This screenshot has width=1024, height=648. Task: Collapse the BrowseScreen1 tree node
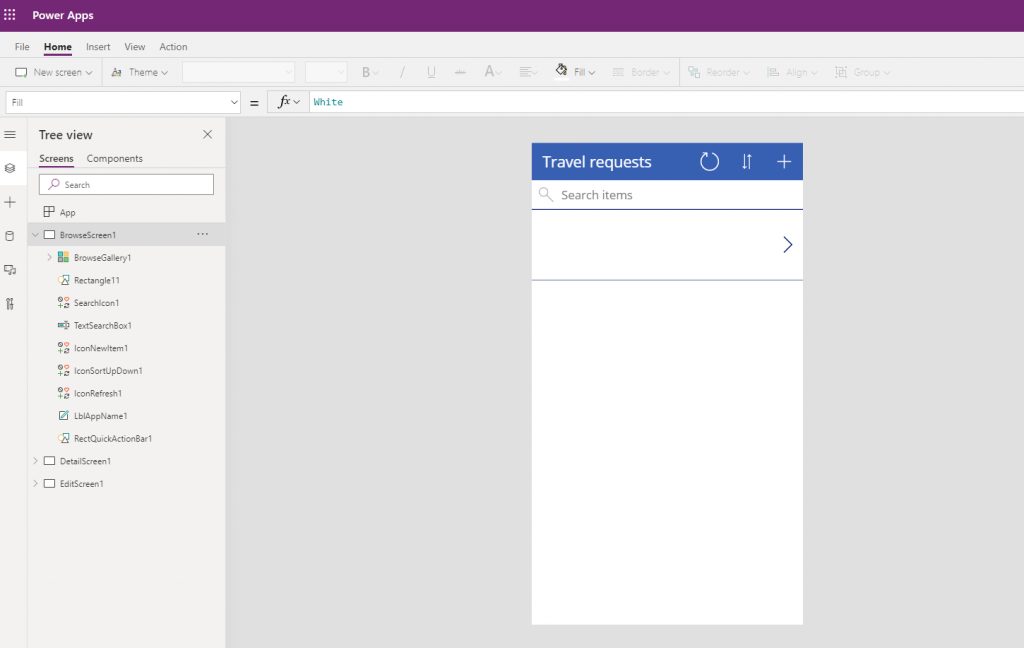[35, 235]
